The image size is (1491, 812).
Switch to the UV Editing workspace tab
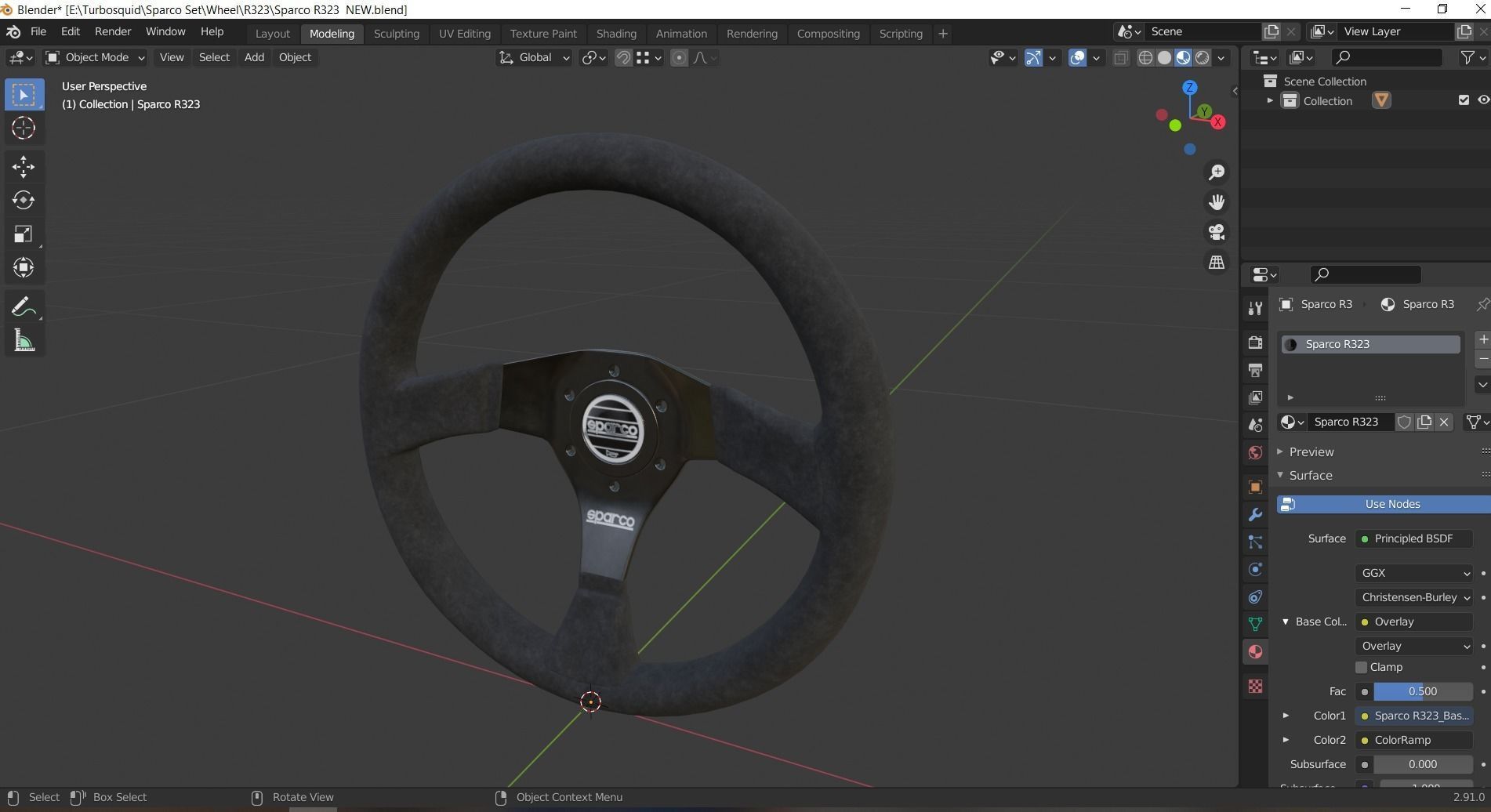[464, 34]
